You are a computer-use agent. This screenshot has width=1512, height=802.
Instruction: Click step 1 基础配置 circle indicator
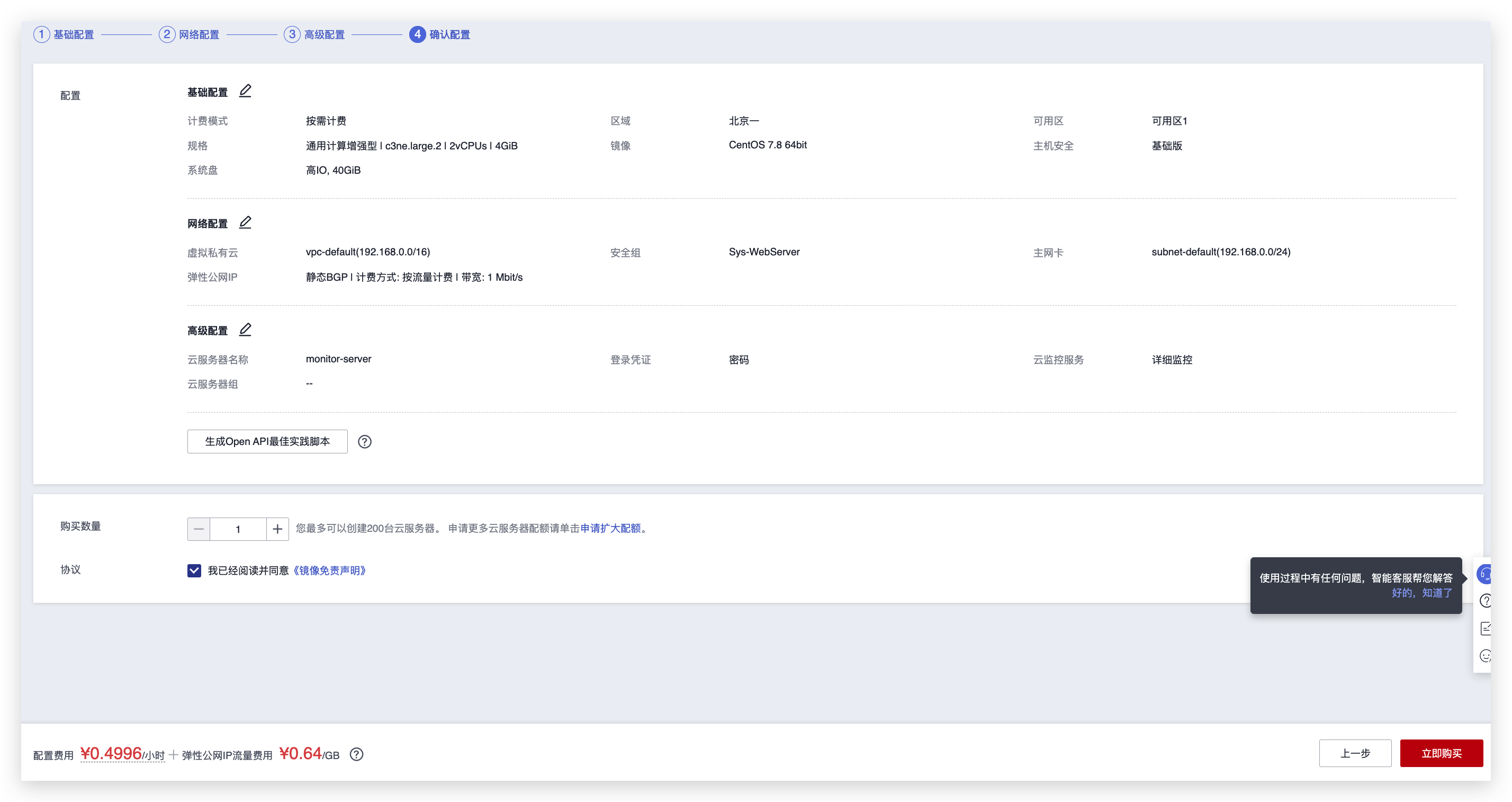pos(41,34)
